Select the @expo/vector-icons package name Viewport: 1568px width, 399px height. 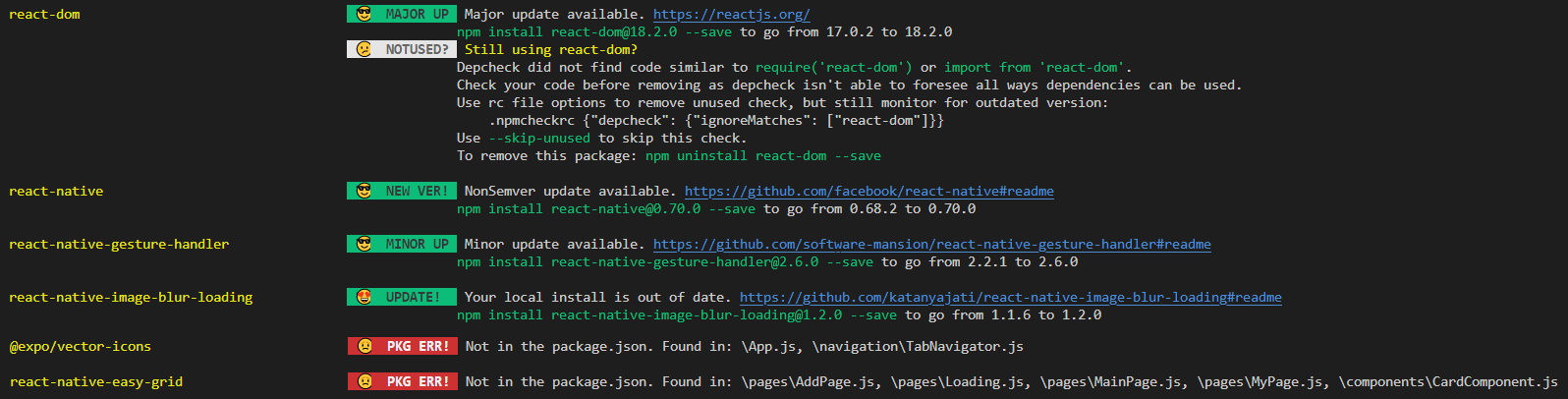(81, 347)
